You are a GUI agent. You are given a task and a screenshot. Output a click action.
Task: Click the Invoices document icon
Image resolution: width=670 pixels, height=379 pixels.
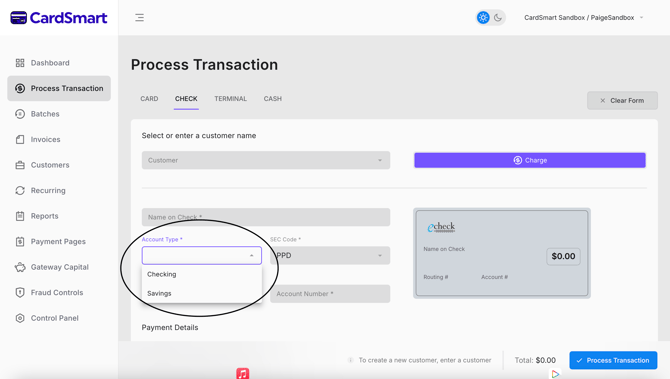20,139
